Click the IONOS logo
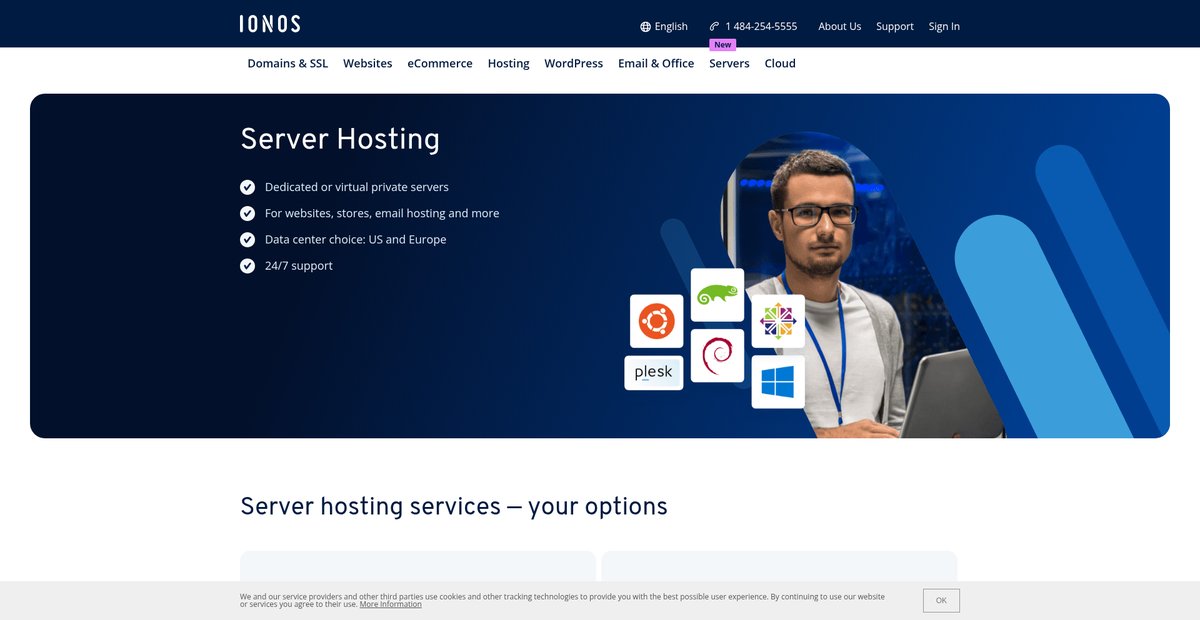The image size is (1200, 620). pos(270,24)
